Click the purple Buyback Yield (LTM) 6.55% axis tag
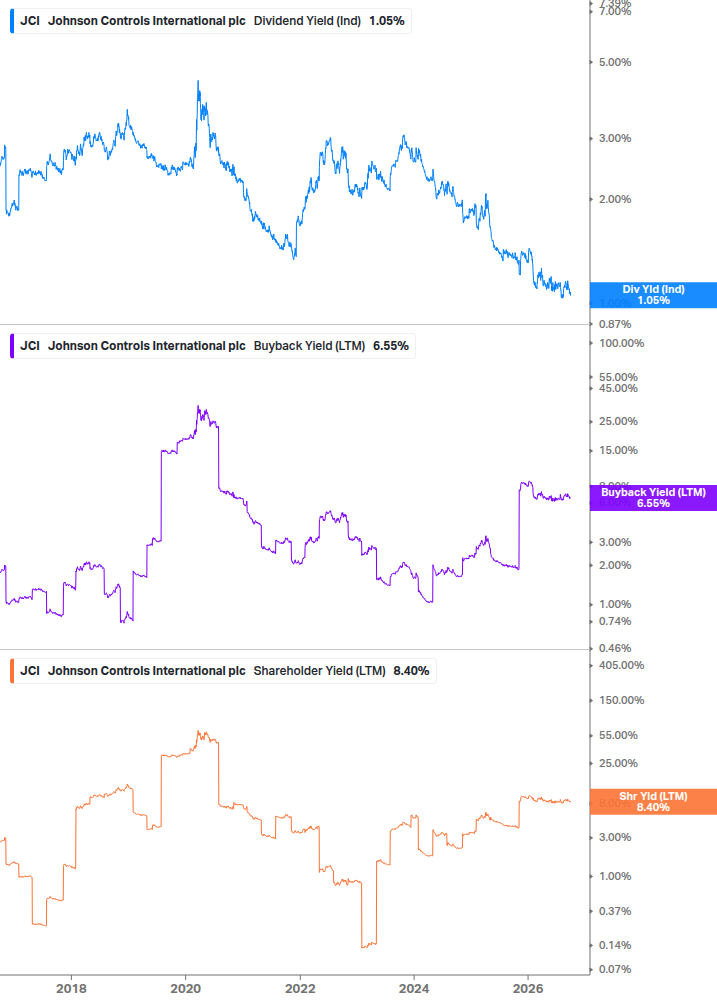Screen dimensions: 717x1005 [x=653, y=498]
